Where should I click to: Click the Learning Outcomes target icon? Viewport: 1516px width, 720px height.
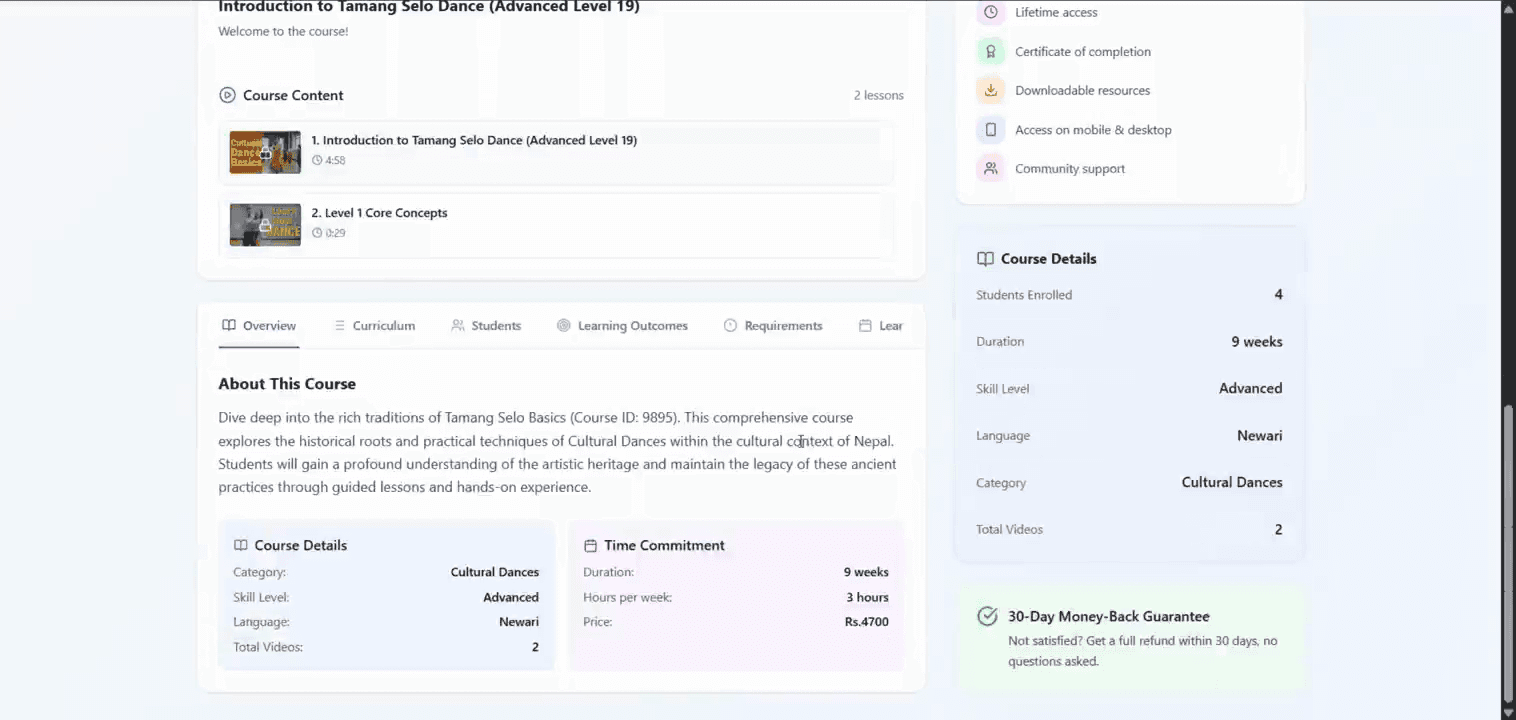(x=564, y=325)
